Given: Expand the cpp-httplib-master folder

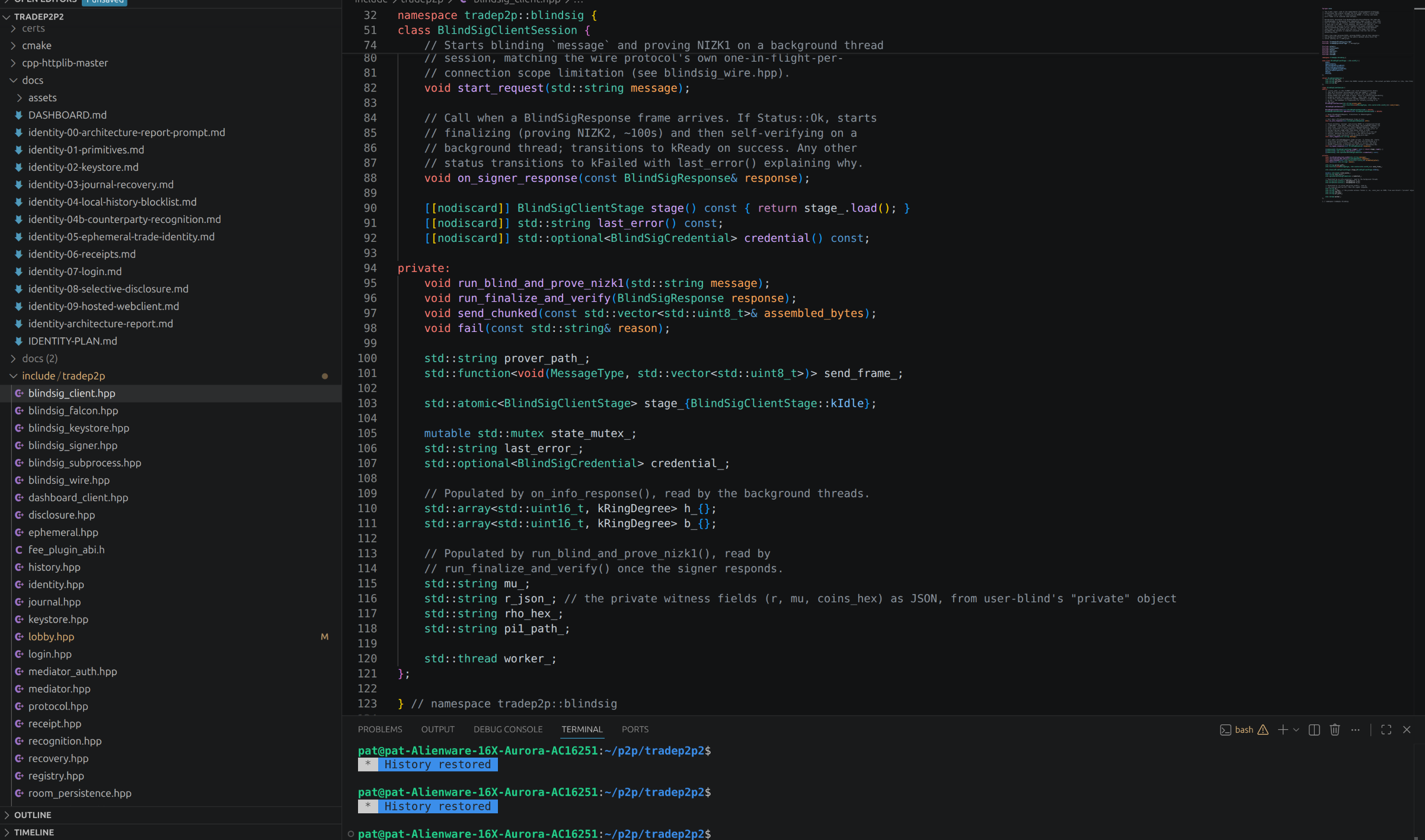Looking at the screenshot, I should 13,63.
